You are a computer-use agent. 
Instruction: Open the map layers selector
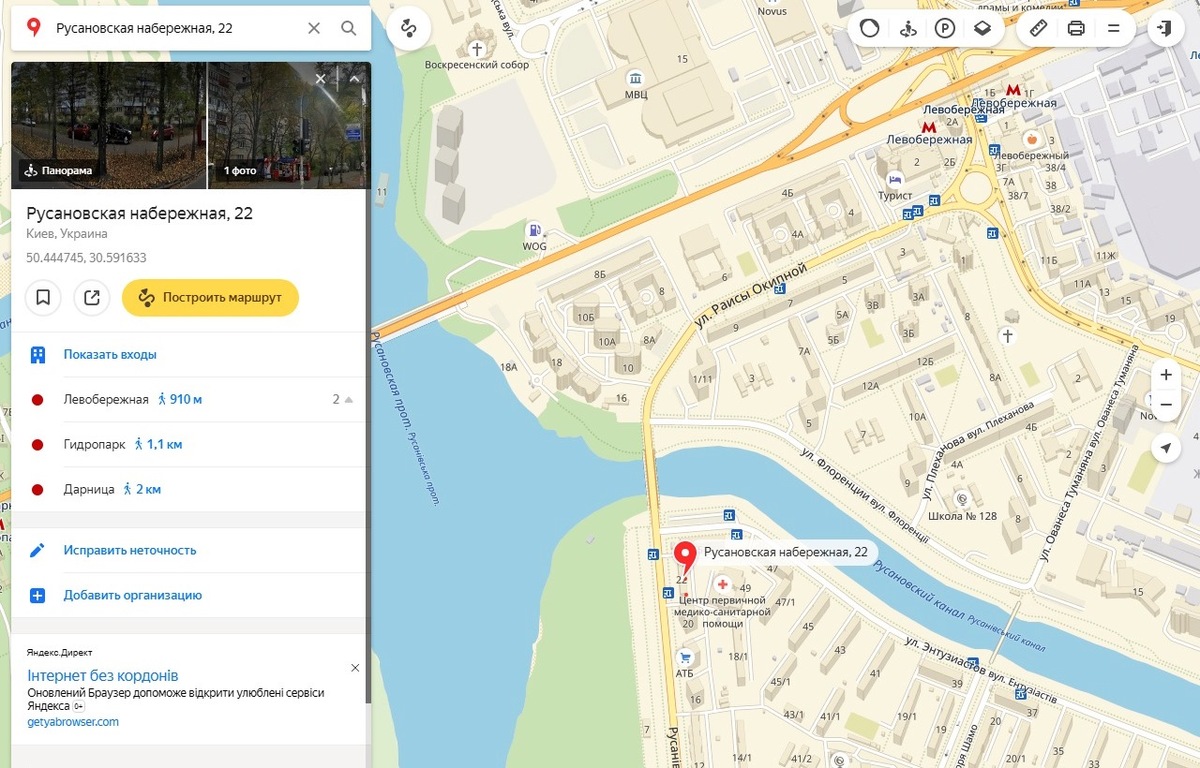pyautogui.click(x=982, y=28)
